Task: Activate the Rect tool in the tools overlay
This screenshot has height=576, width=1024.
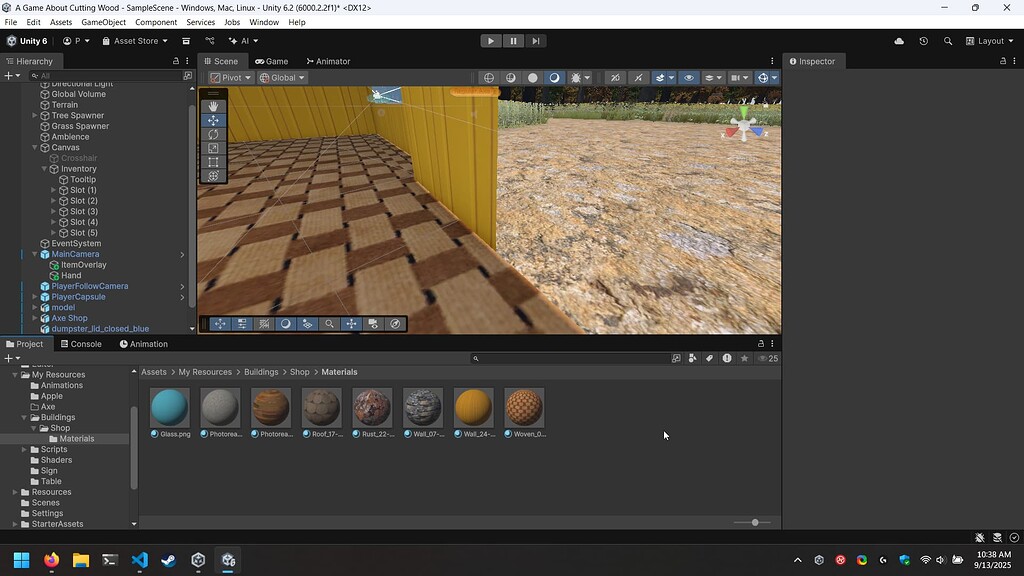Action: click(213, 162)
